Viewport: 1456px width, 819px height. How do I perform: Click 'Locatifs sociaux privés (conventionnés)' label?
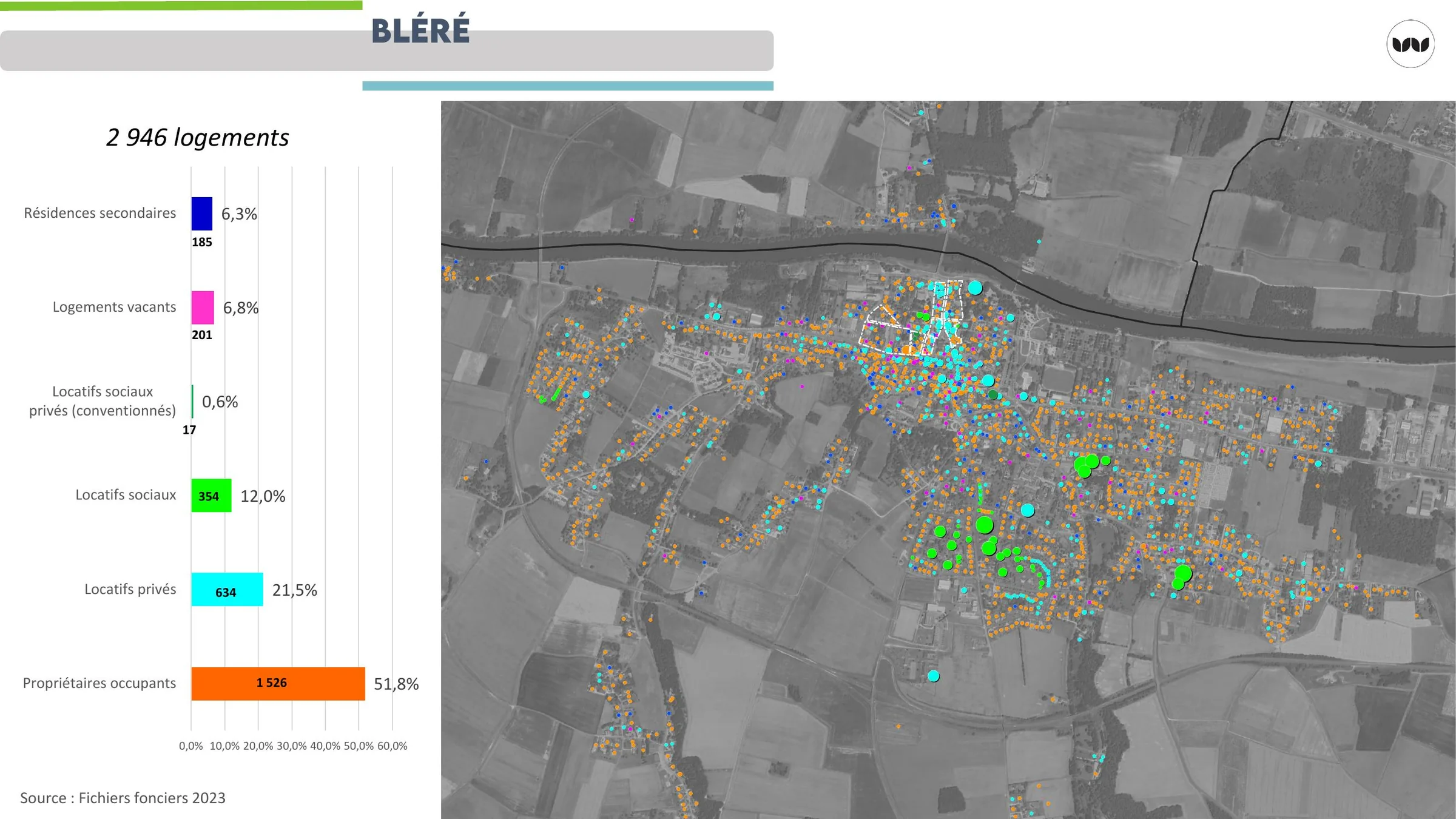(103, 401)
